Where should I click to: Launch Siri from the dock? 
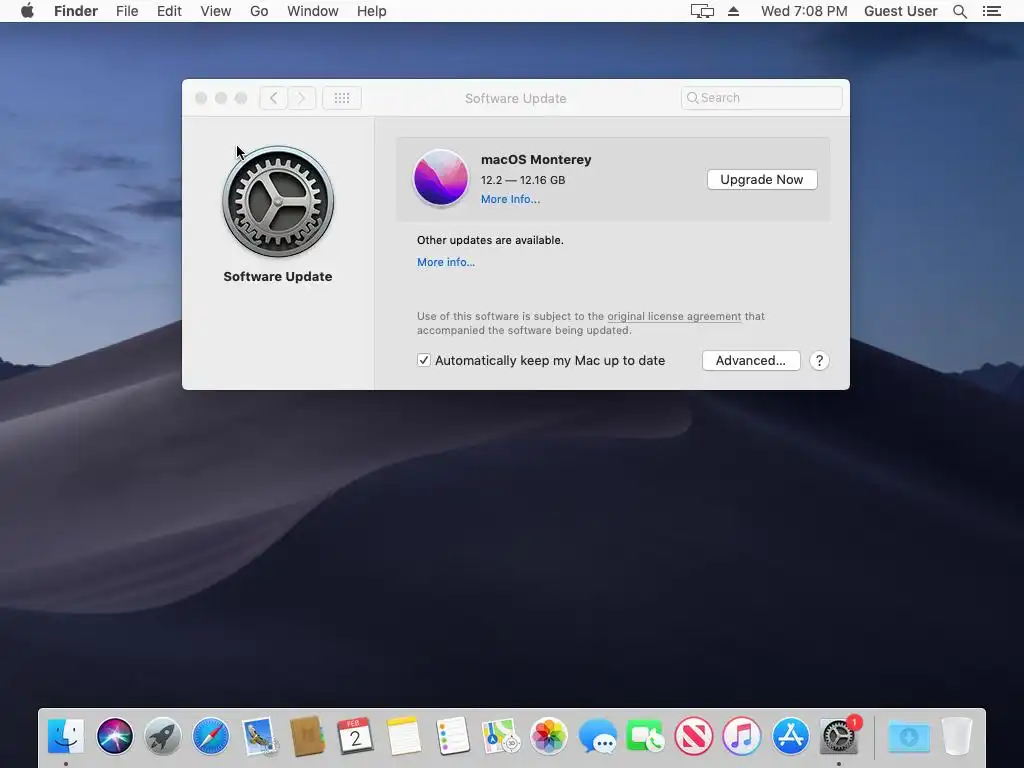[x=114, y=736]
